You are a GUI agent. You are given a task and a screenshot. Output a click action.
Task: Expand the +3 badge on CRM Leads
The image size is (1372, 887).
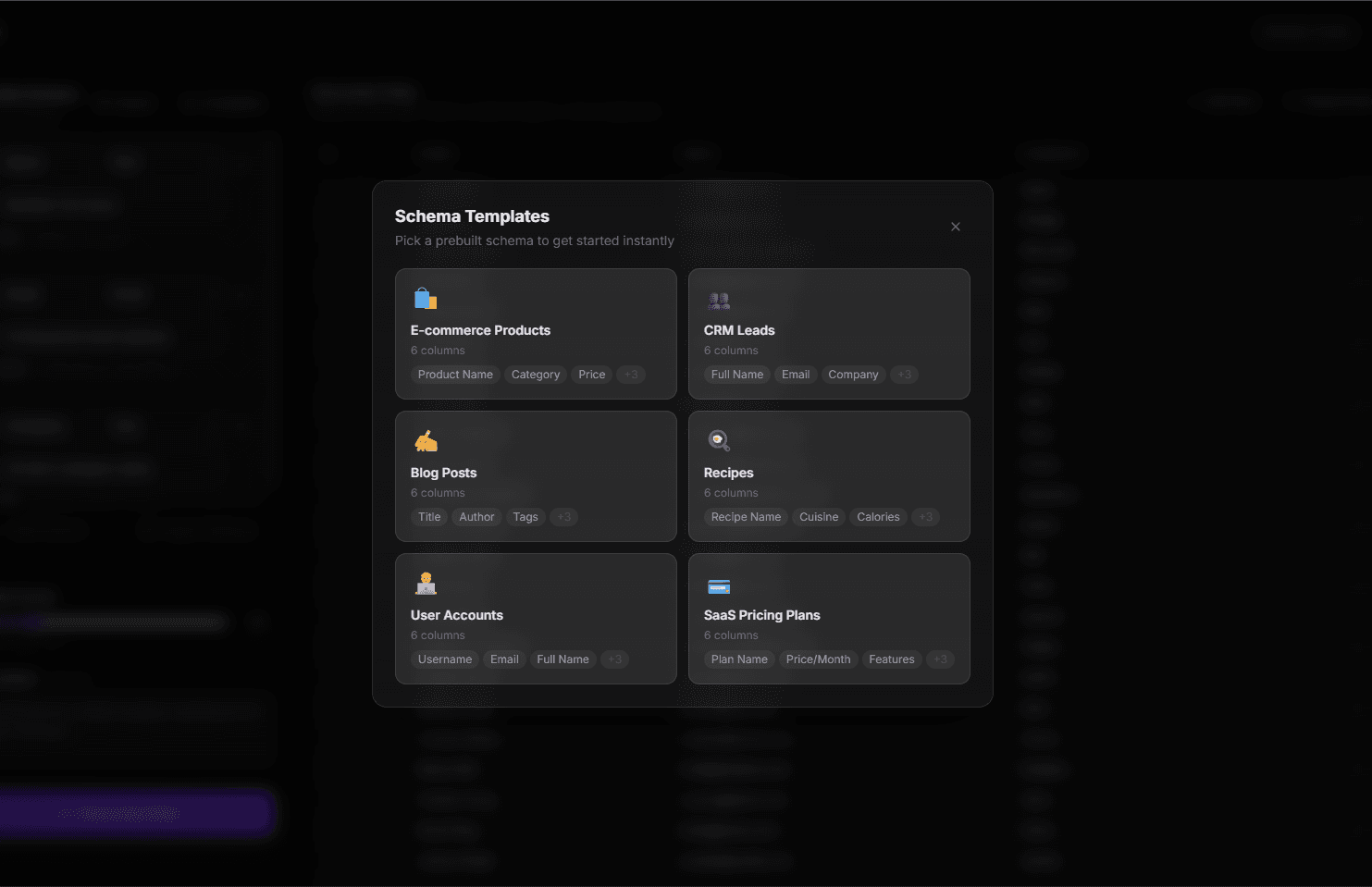[904, 375]
